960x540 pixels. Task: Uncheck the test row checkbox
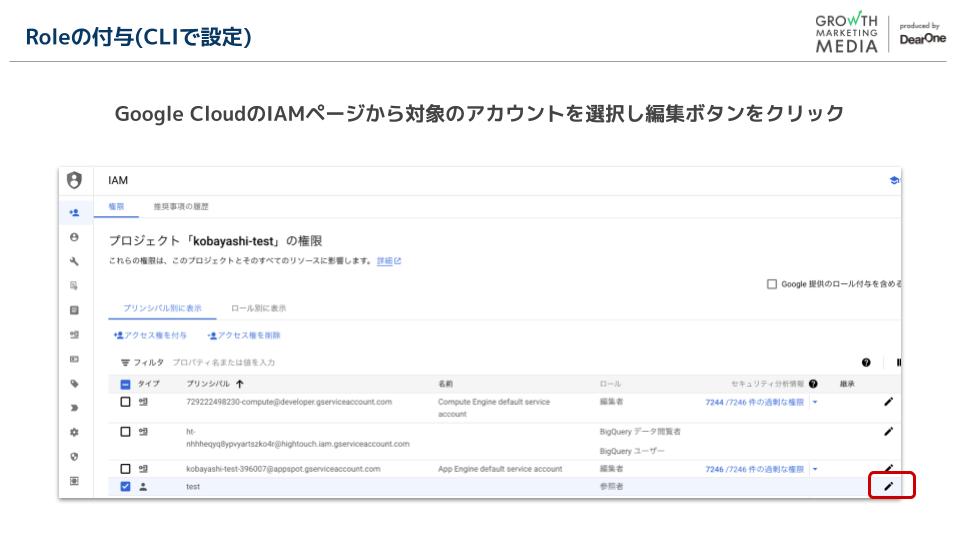126,487
